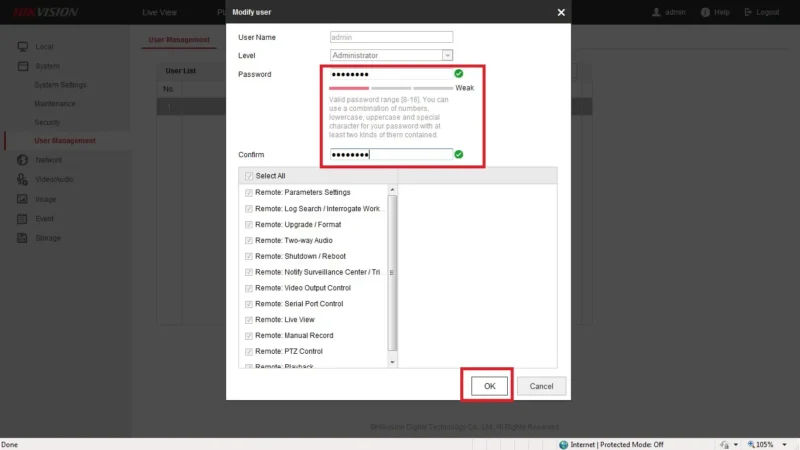Image resolution: width=800 pixels, height=450 pixels.
Task: Toggle Remote: Parameters Settings checkbox
Action: pos(248,192)
